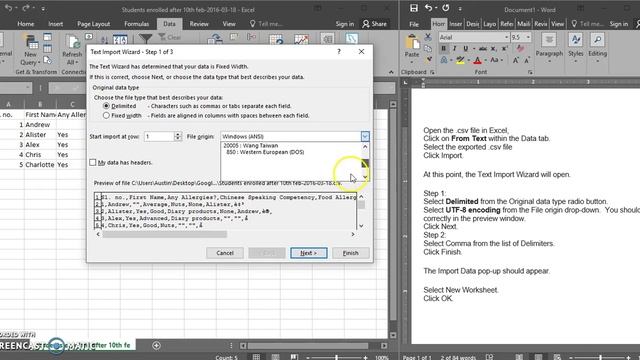The width and height of the screenshot is (640, 360).
Task: Click Sign in in Word
Action: [619, 24]
